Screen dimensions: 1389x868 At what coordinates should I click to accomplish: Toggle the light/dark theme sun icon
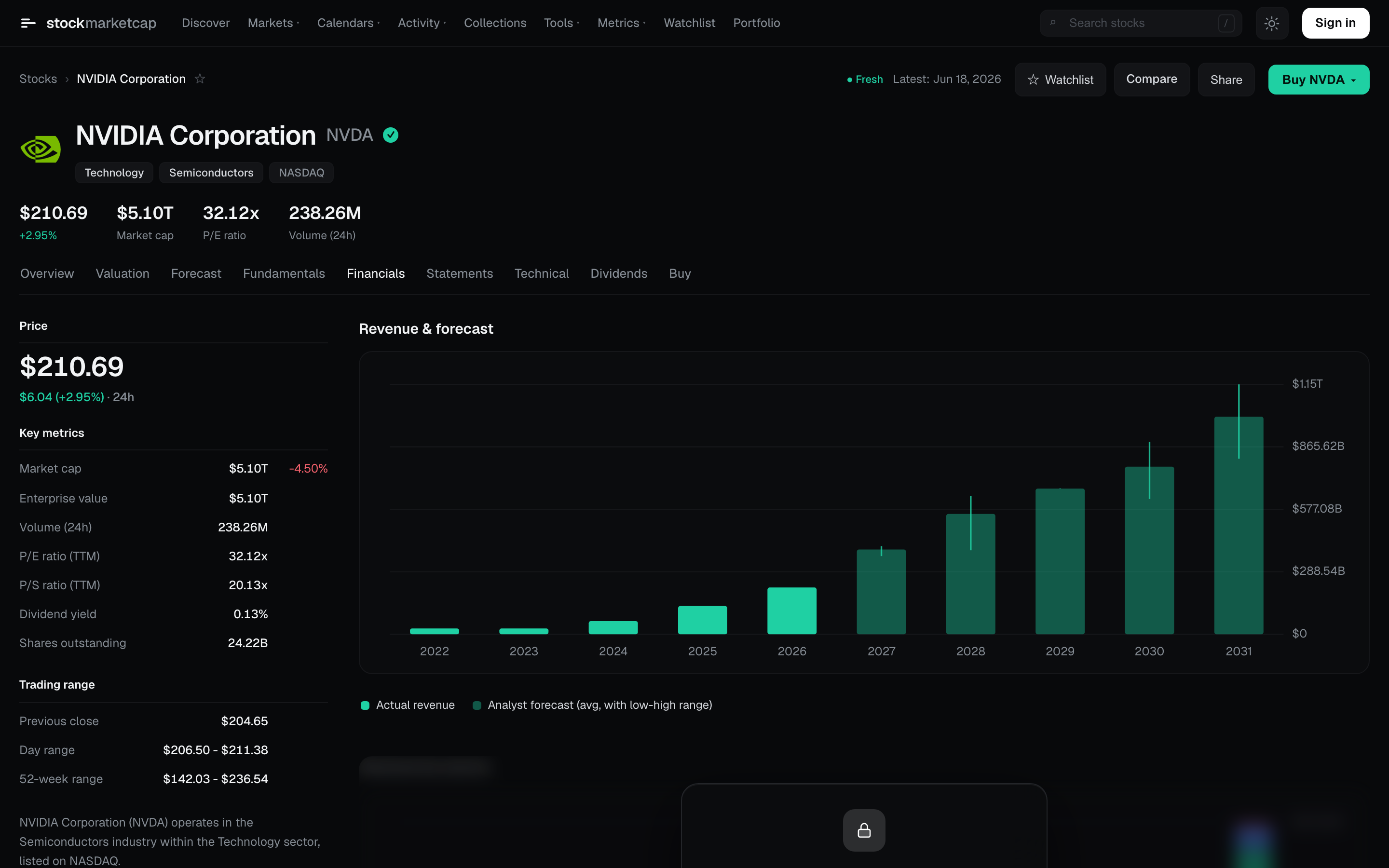[1271, 23]
